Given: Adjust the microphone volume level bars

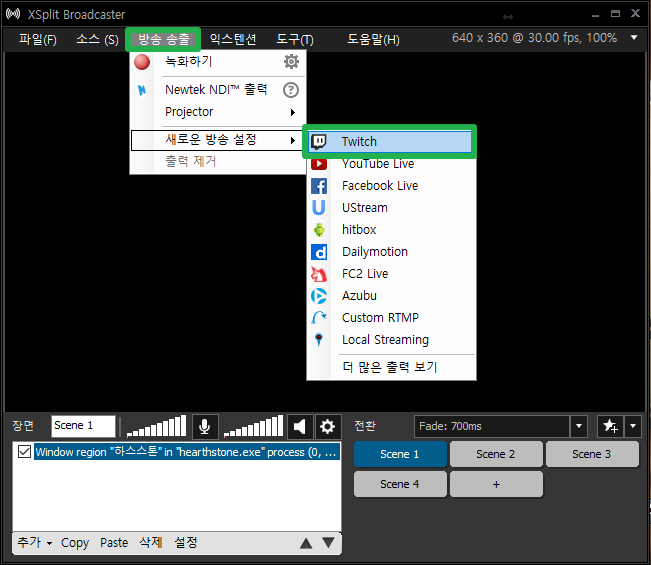Looking at the screenshot, I should [x=157, y=426].
